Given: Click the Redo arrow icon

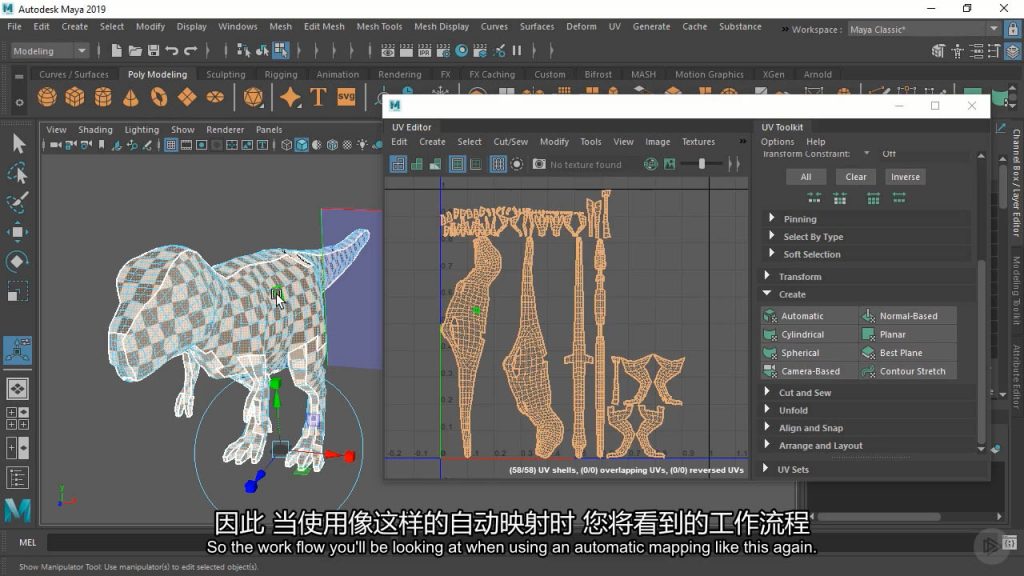Looking at the screenshot, I should coord(191,50).
